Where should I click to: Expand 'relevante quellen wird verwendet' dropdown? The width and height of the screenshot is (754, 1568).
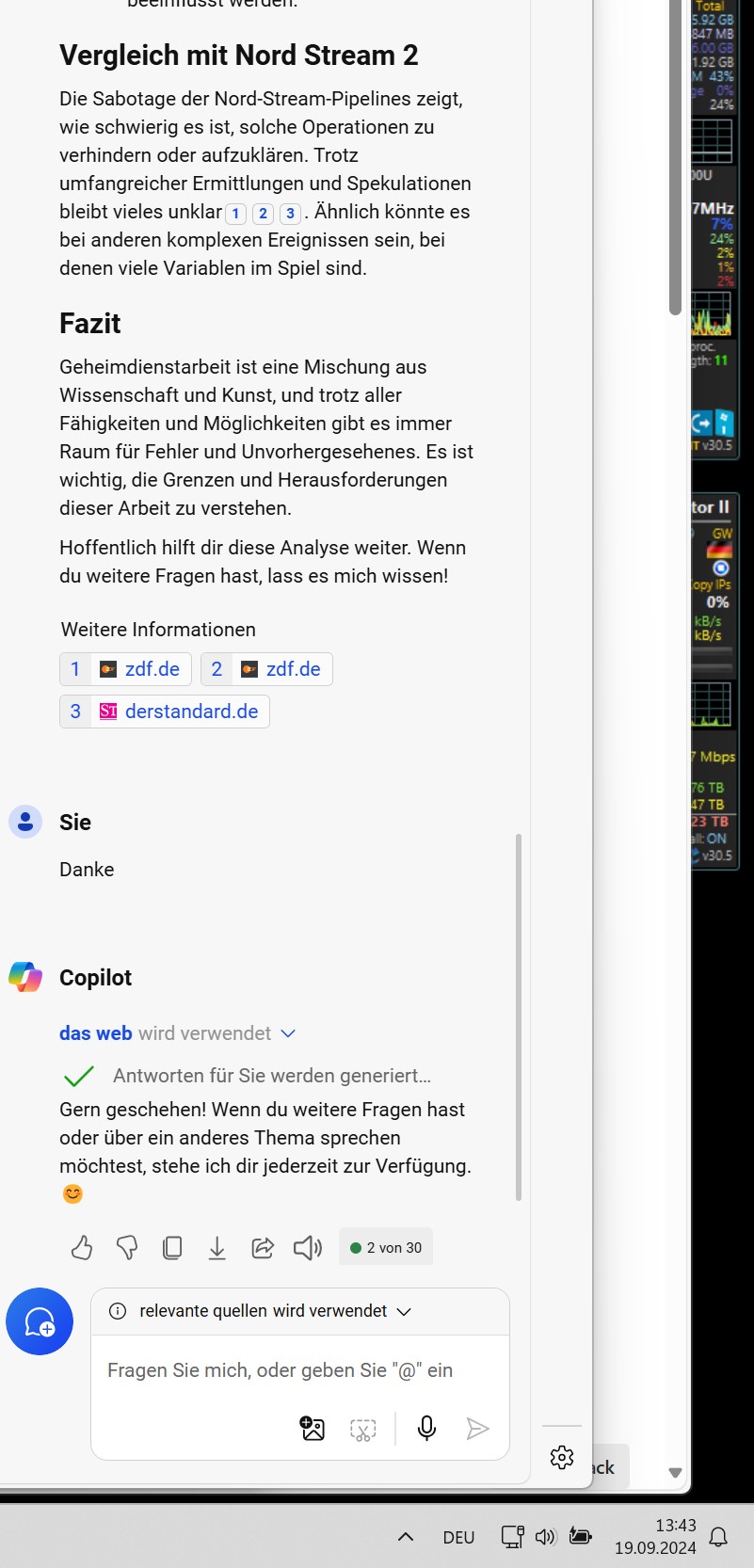[404, 1312]
